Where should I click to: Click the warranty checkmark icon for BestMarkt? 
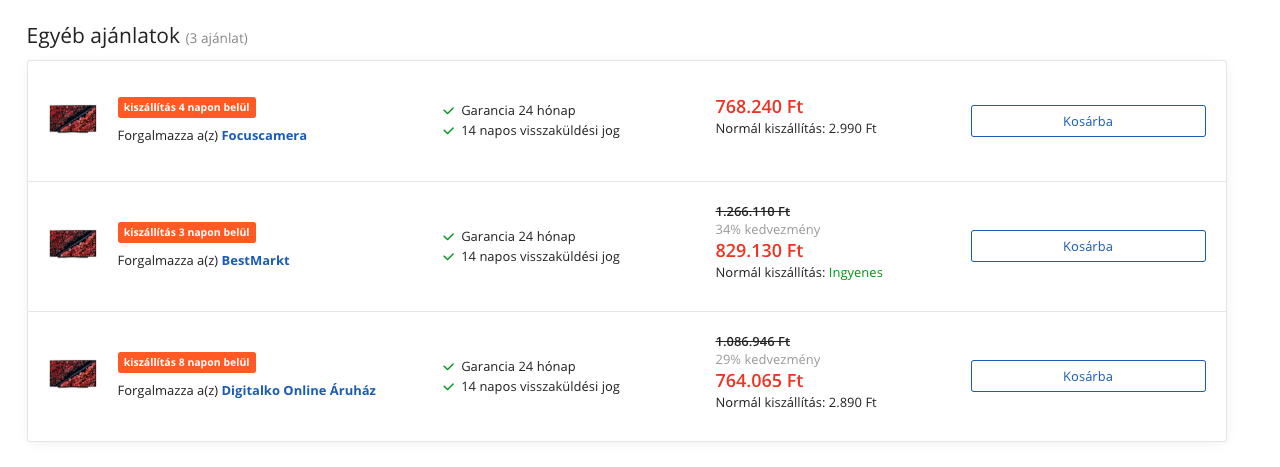(x=449, y=237)
